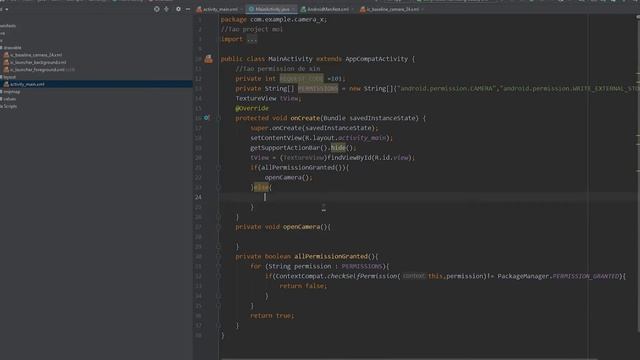Click 'return false;' statement
Viewport: 640px width, 360px height.
(x=303, y=286)
